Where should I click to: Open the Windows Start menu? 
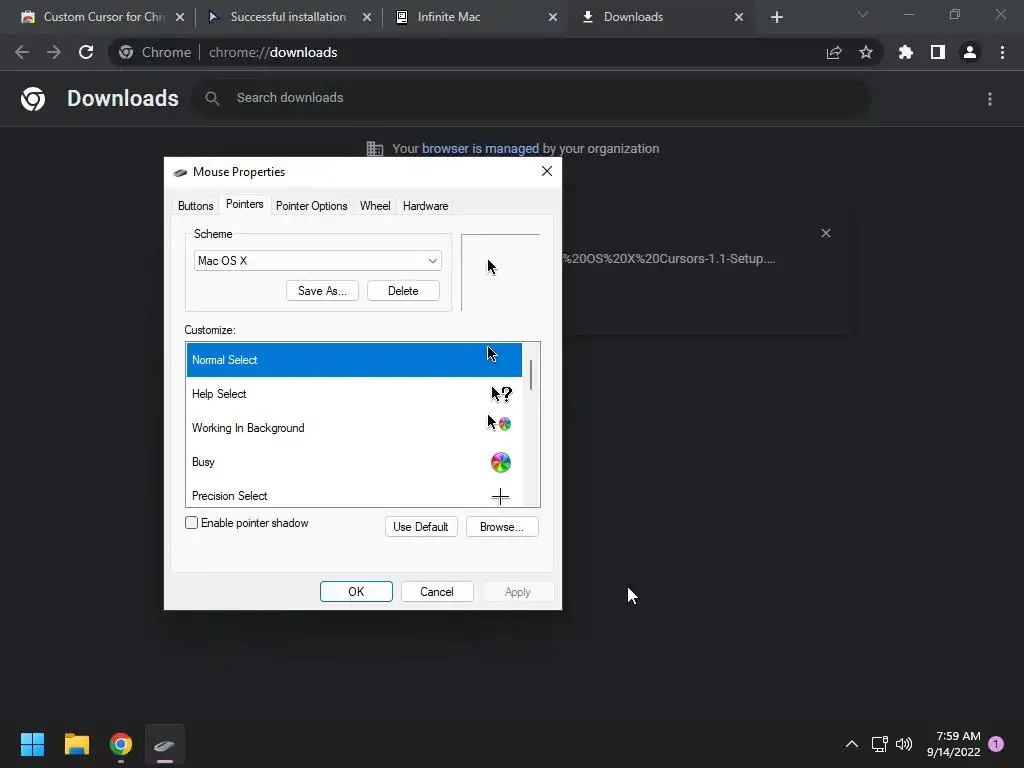(x=32, y=744)
